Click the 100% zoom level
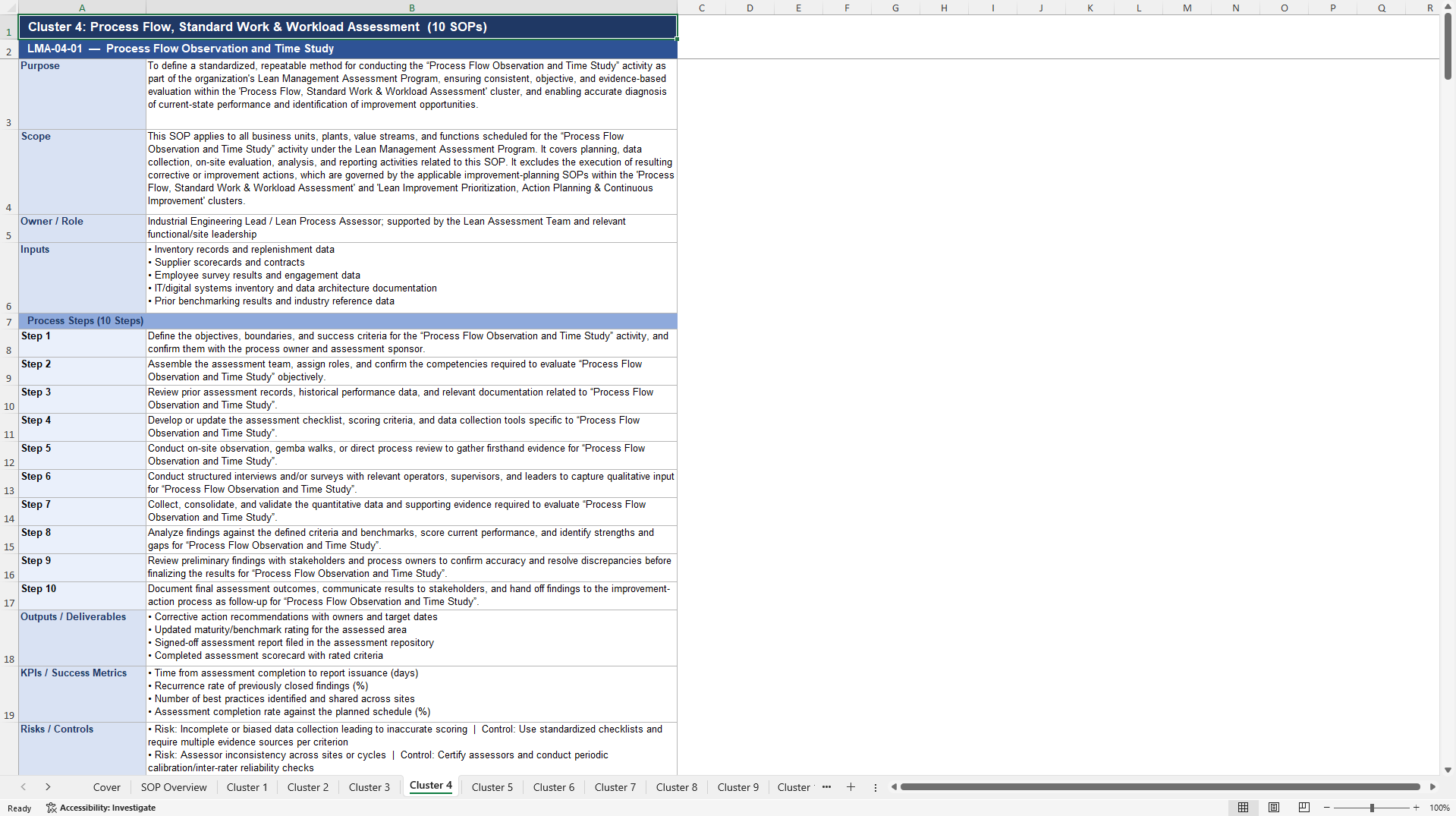This screenshot has width=1456, height=816. (x=1439, y=808)
